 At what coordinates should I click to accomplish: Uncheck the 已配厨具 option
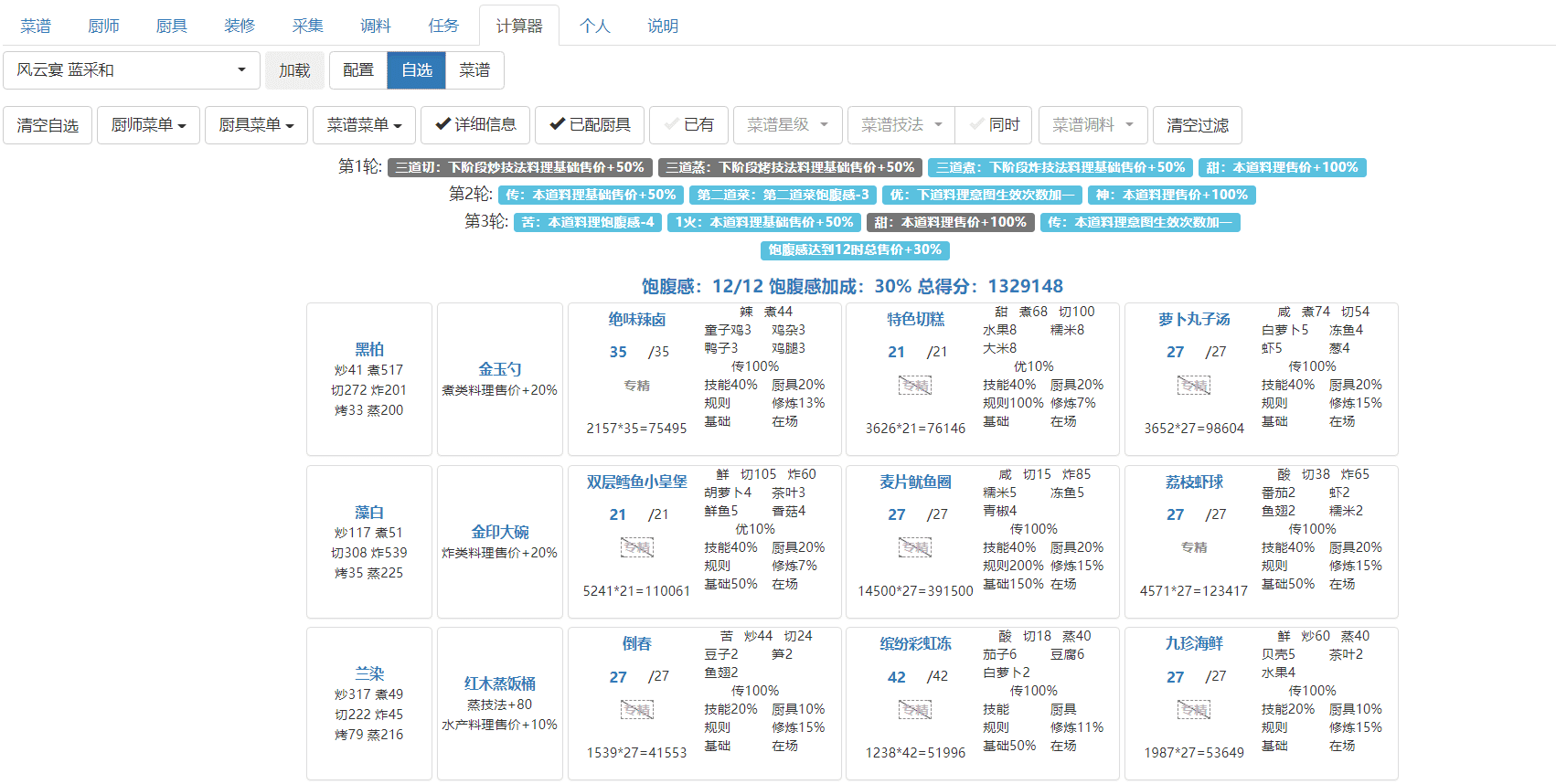coord(590,125)
